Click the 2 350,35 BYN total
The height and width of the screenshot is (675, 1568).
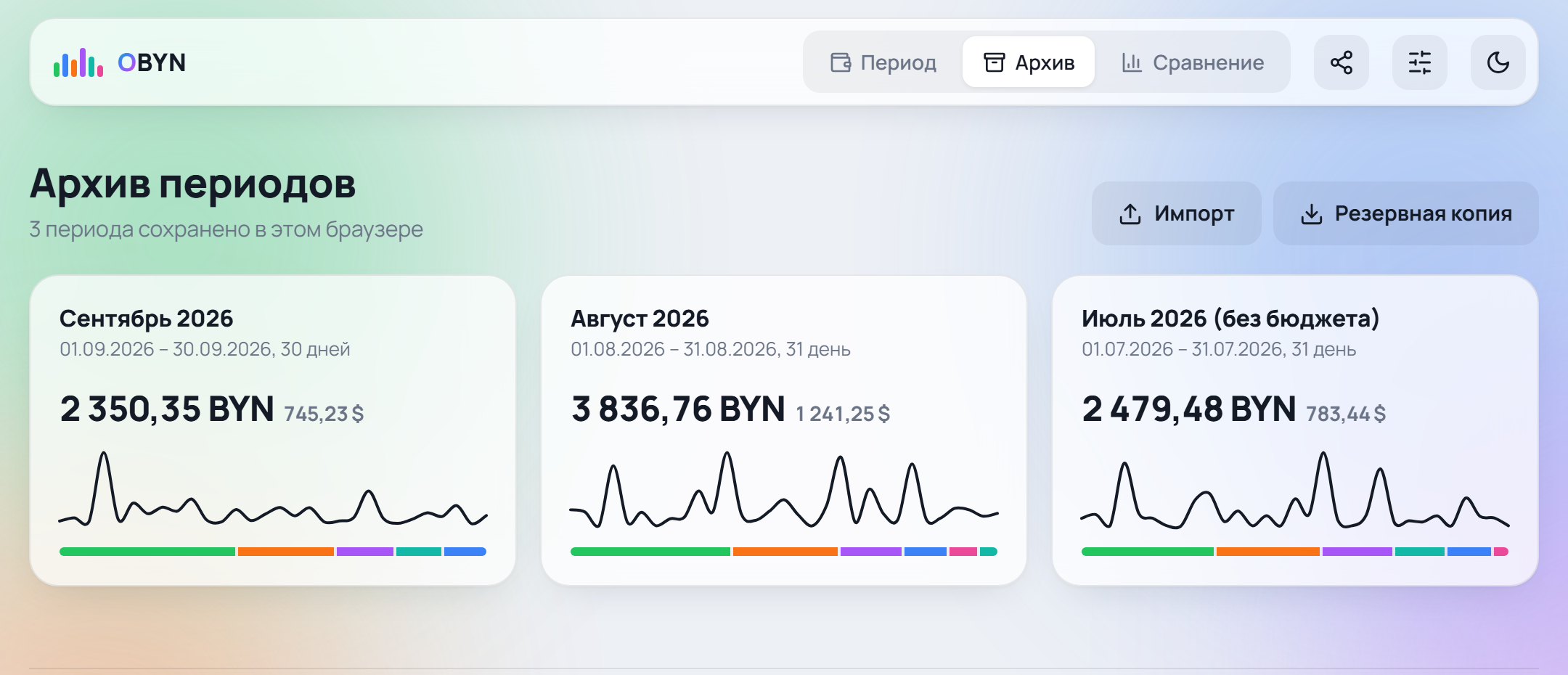click(167, 409)
